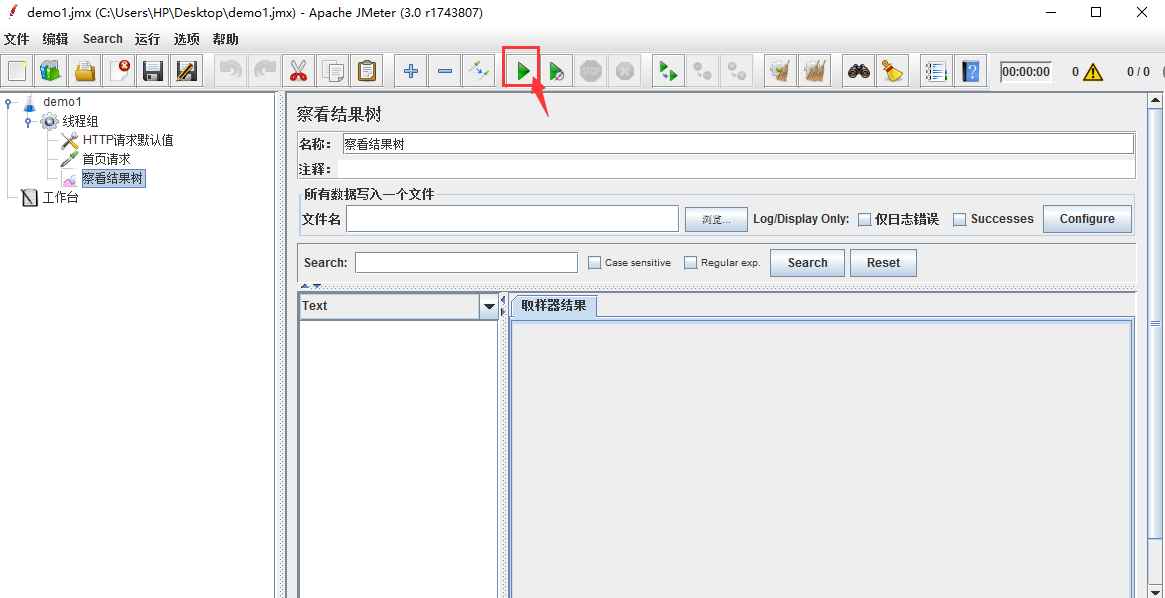
Task: Select 首页请求 sampler in the tree
Action: coord(106,159)
